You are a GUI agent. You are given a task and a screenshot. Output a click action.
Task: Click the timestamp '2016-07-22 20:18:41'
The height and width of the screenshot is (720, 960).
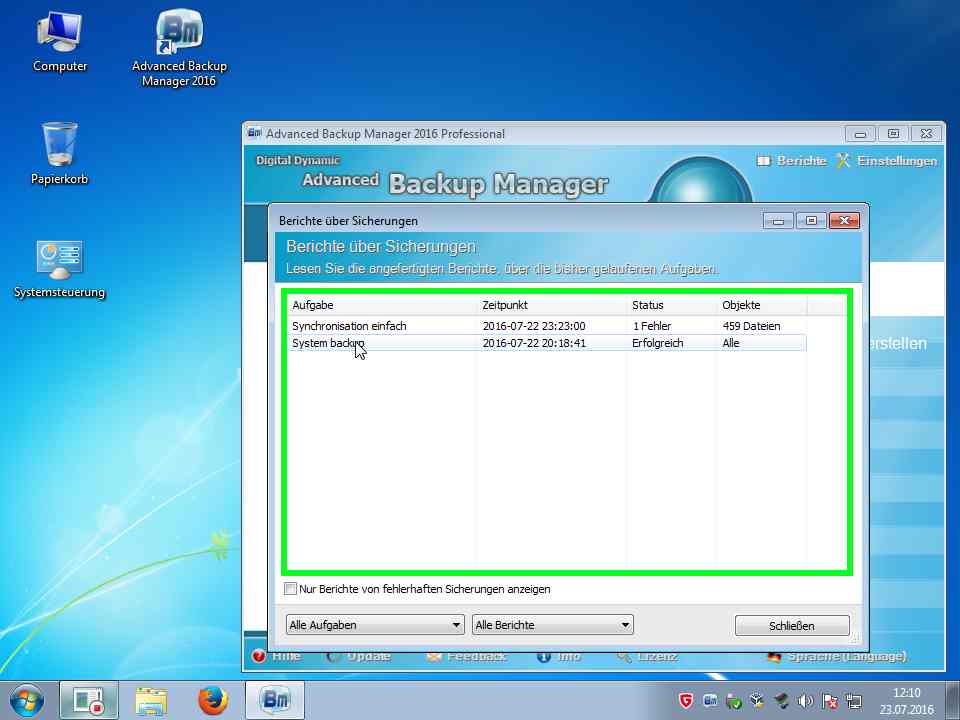click(534, 343)
